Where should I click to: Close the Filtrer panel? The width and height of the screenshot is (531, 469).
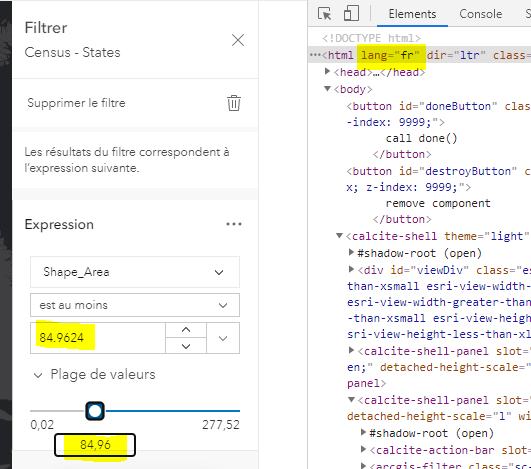(x=238, y=40)
